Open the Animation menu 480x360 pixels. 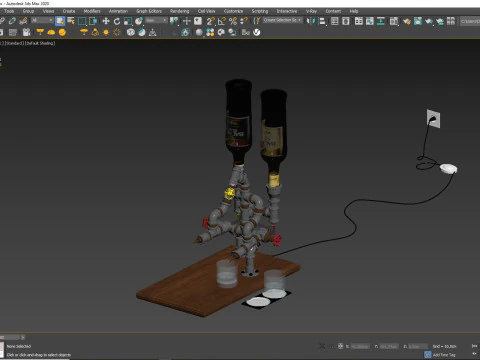click(118, 11)
